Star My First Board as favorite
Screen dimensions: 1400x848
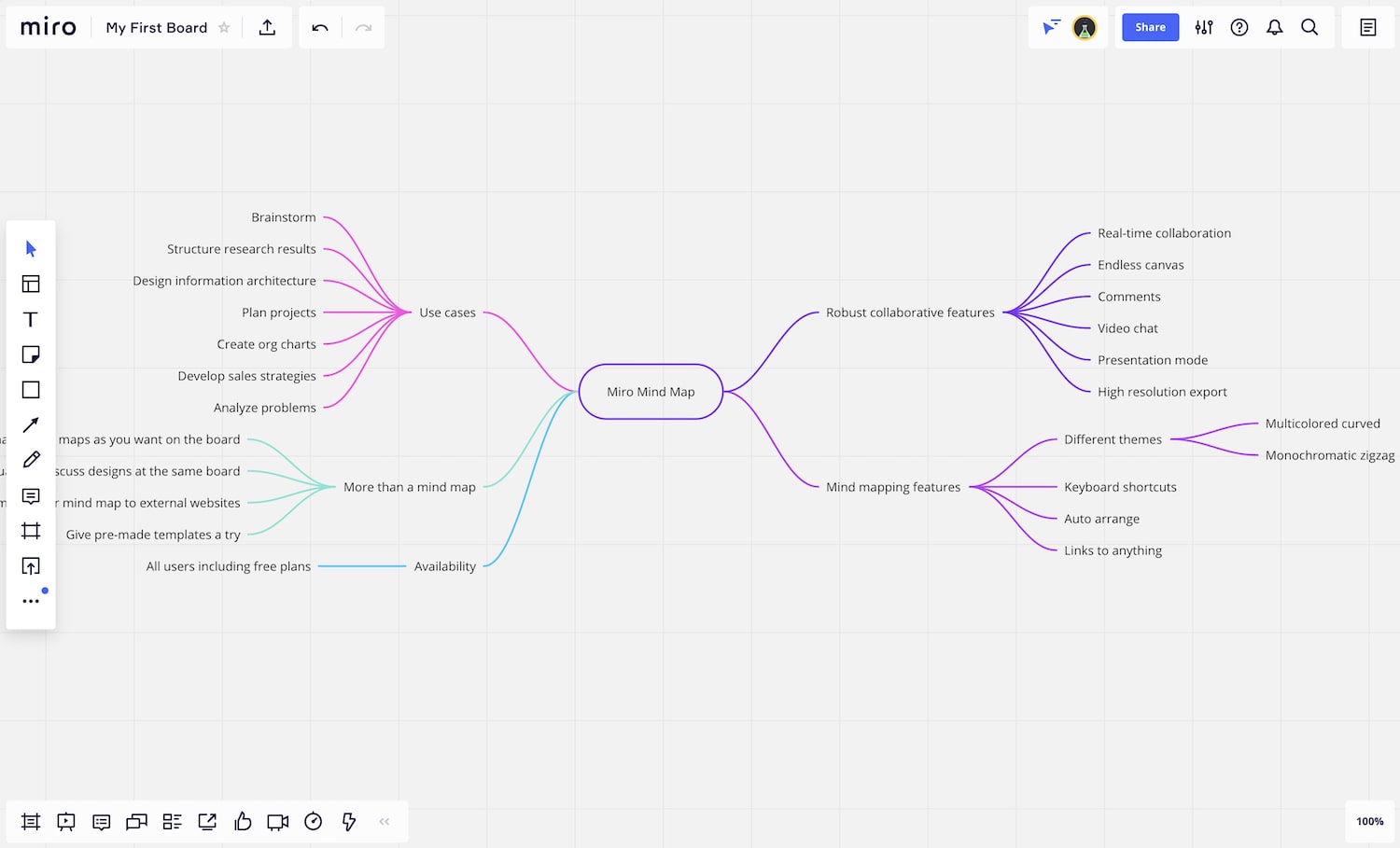point(224,27)
